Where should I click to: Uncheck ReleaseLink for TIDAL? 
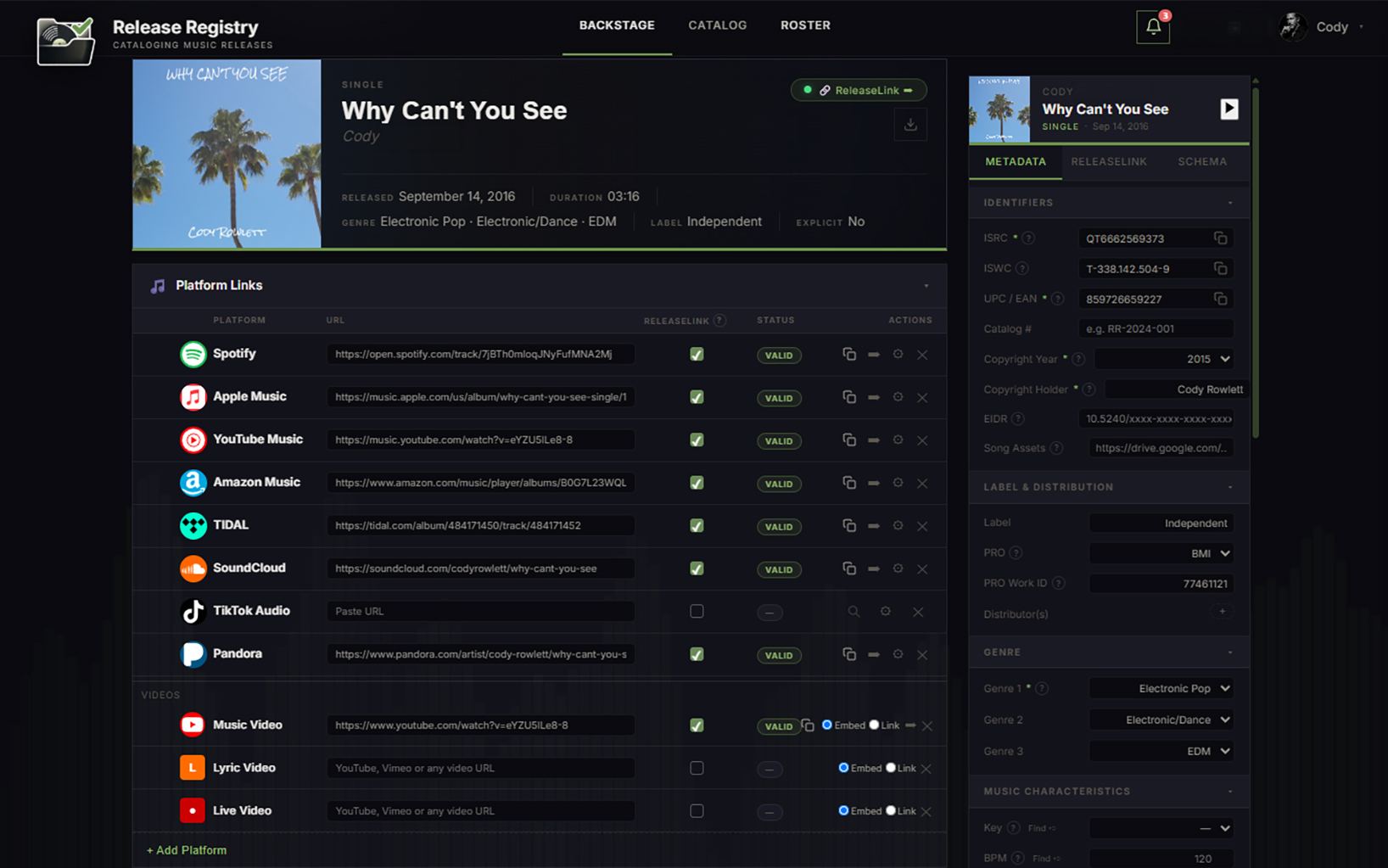(x=697, y=526)
